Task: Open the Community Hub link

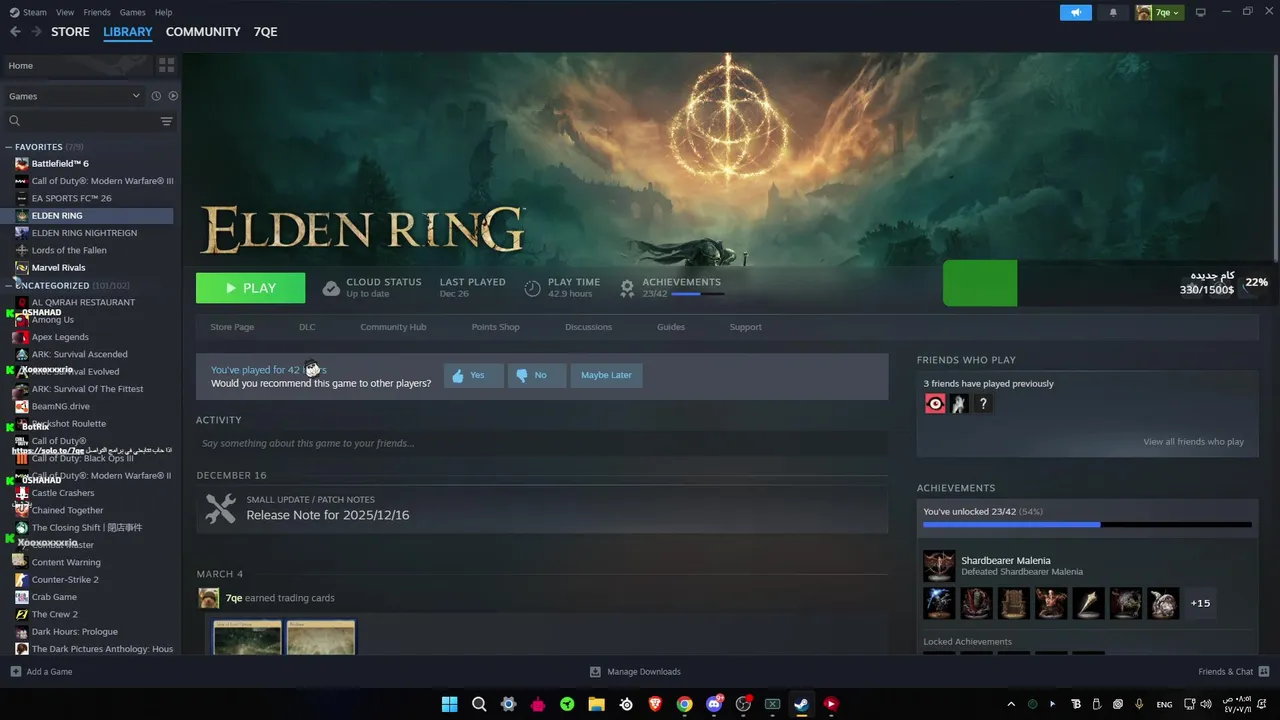Action: (x=393, y=327)
